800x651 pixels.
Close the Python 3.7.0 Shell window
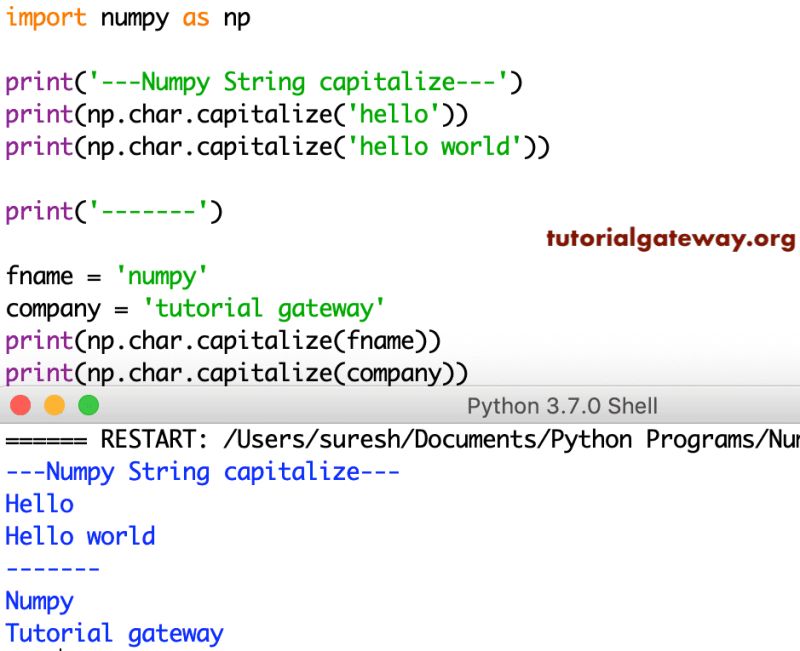coord(18,406)
